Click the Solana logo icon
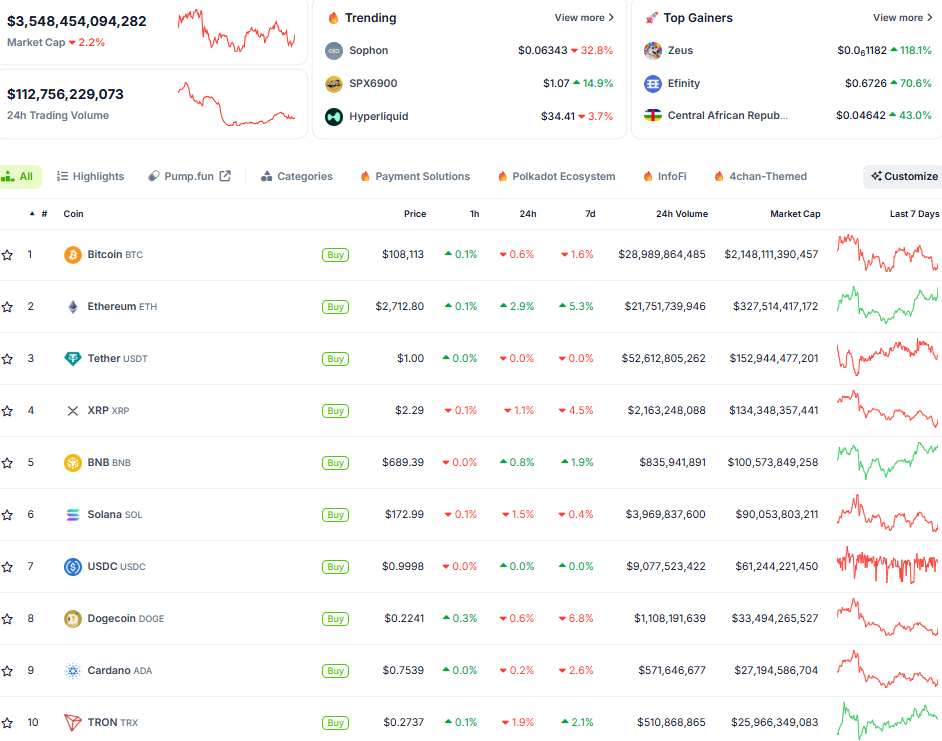The height and width of the screenshot is (741, 942). pyautogui.click(x=73, y=515)
